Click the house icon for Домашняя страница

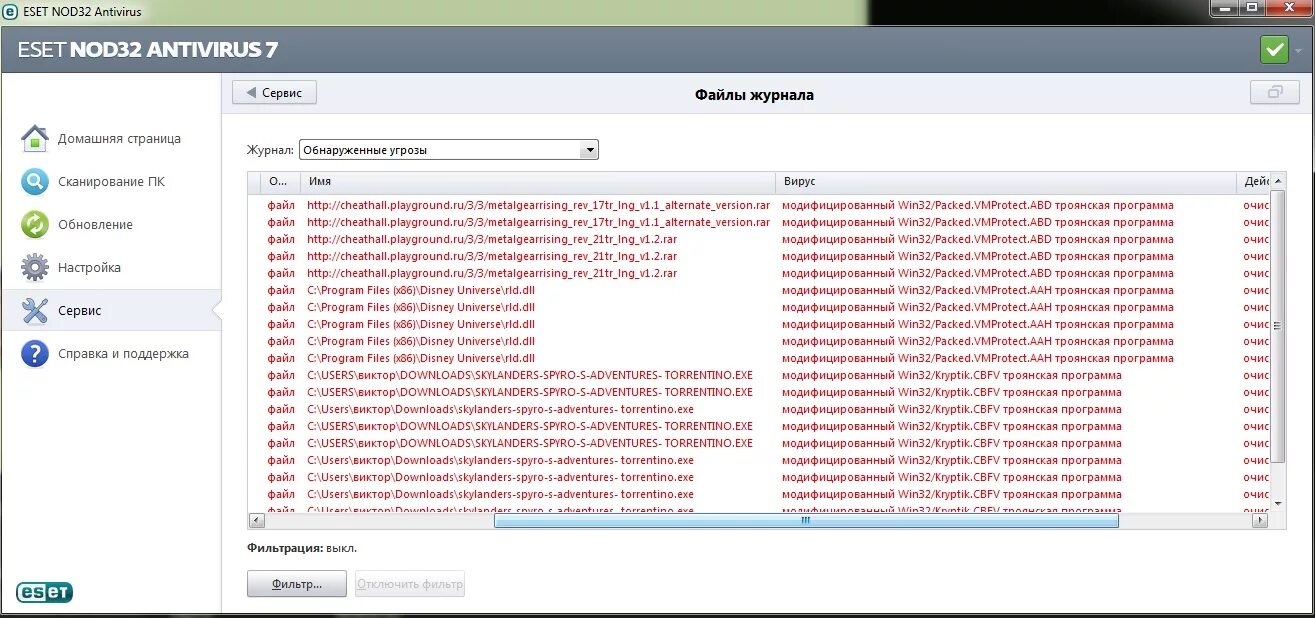click(35, 138)
